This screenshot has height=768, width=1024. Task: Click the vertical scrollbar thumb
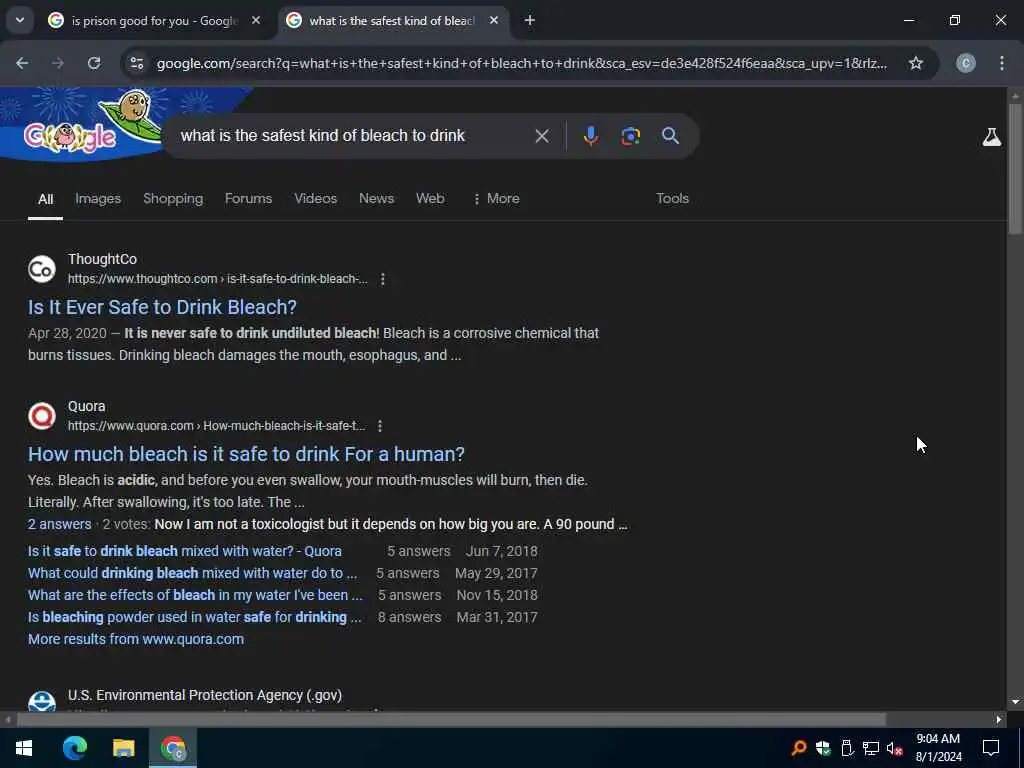1015,168
